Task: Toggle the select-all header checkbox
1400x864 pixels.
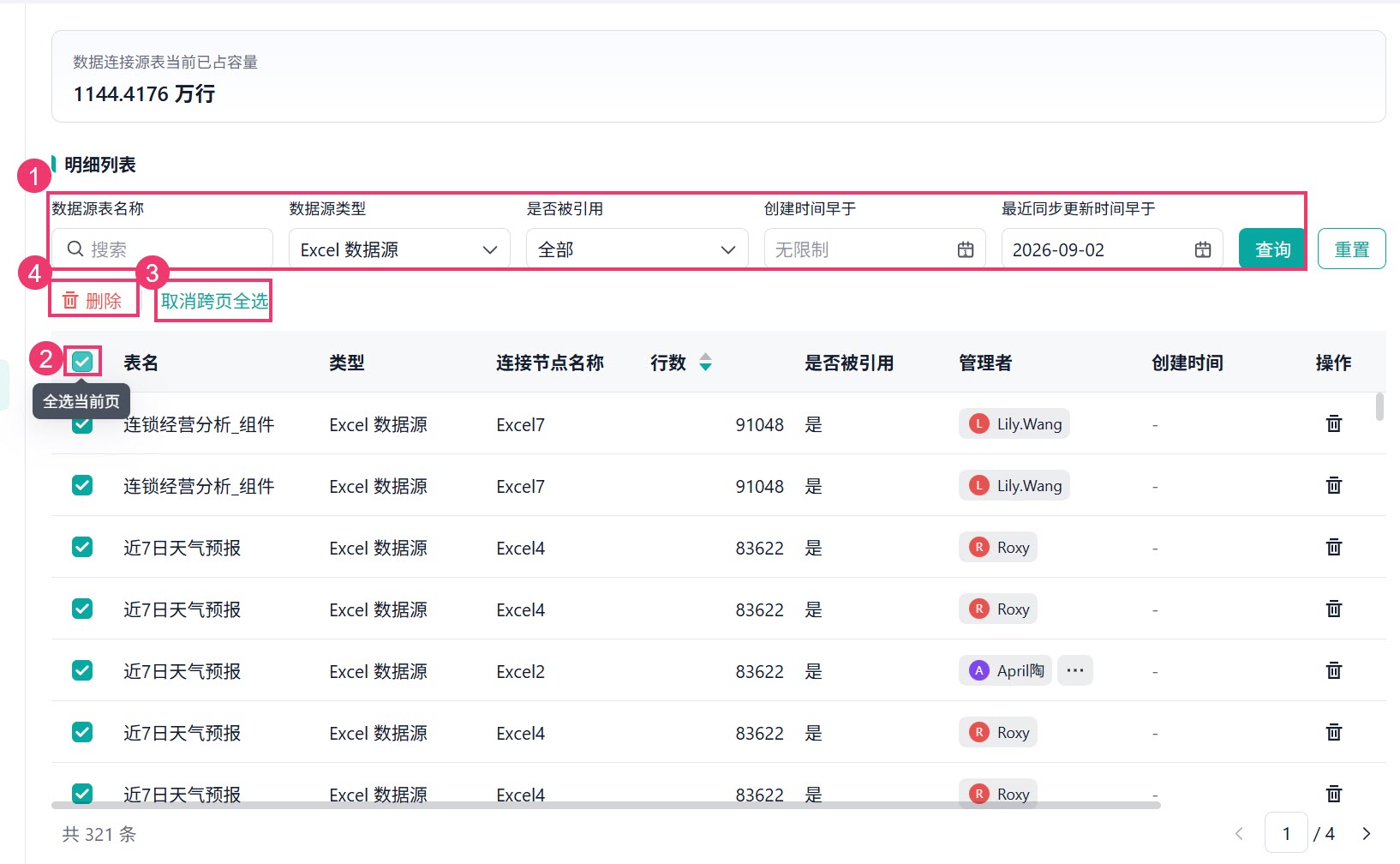Action: coord(82,362)
